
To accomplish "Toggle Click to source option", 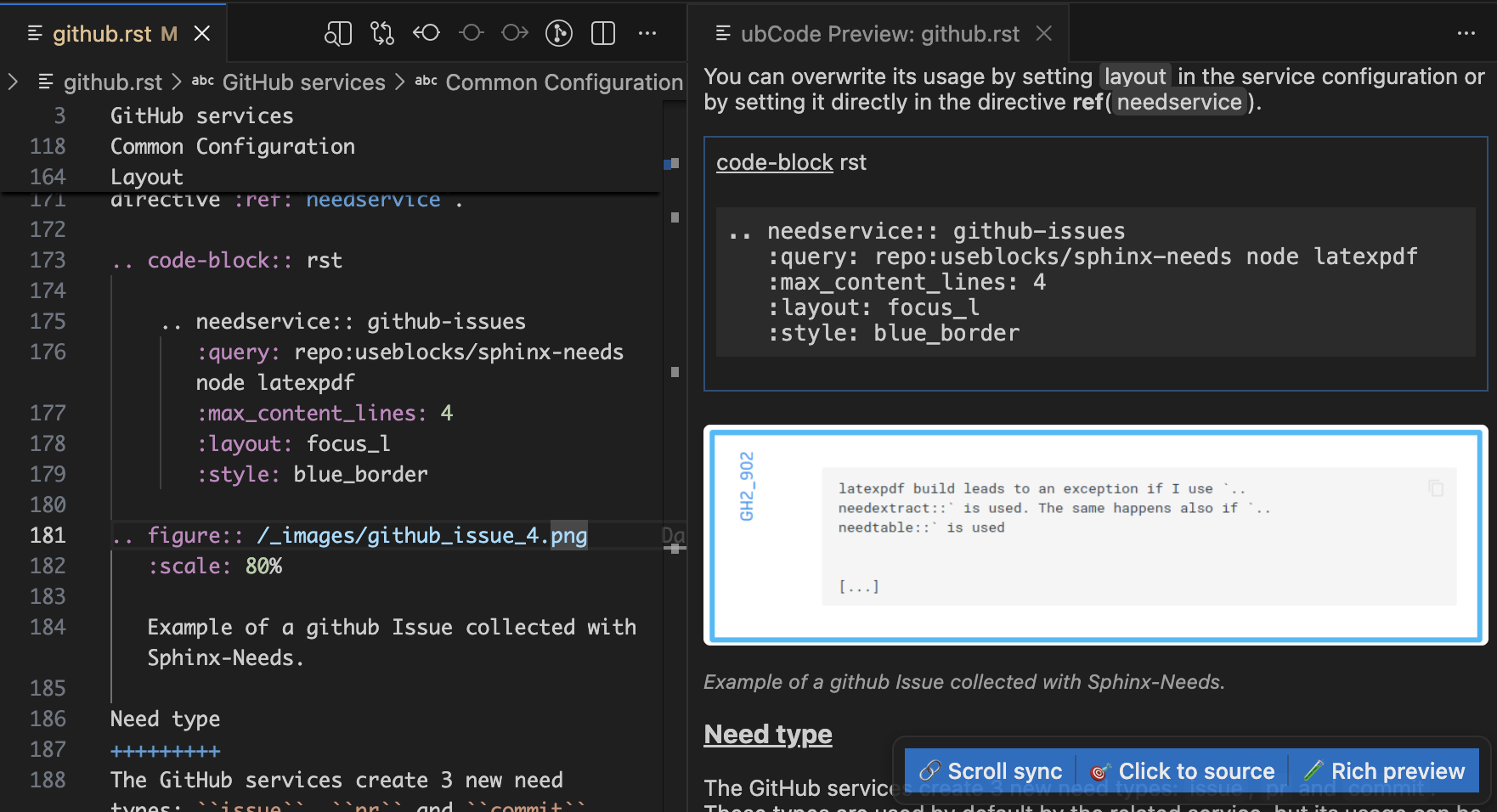I will (x=1183, y=771).
